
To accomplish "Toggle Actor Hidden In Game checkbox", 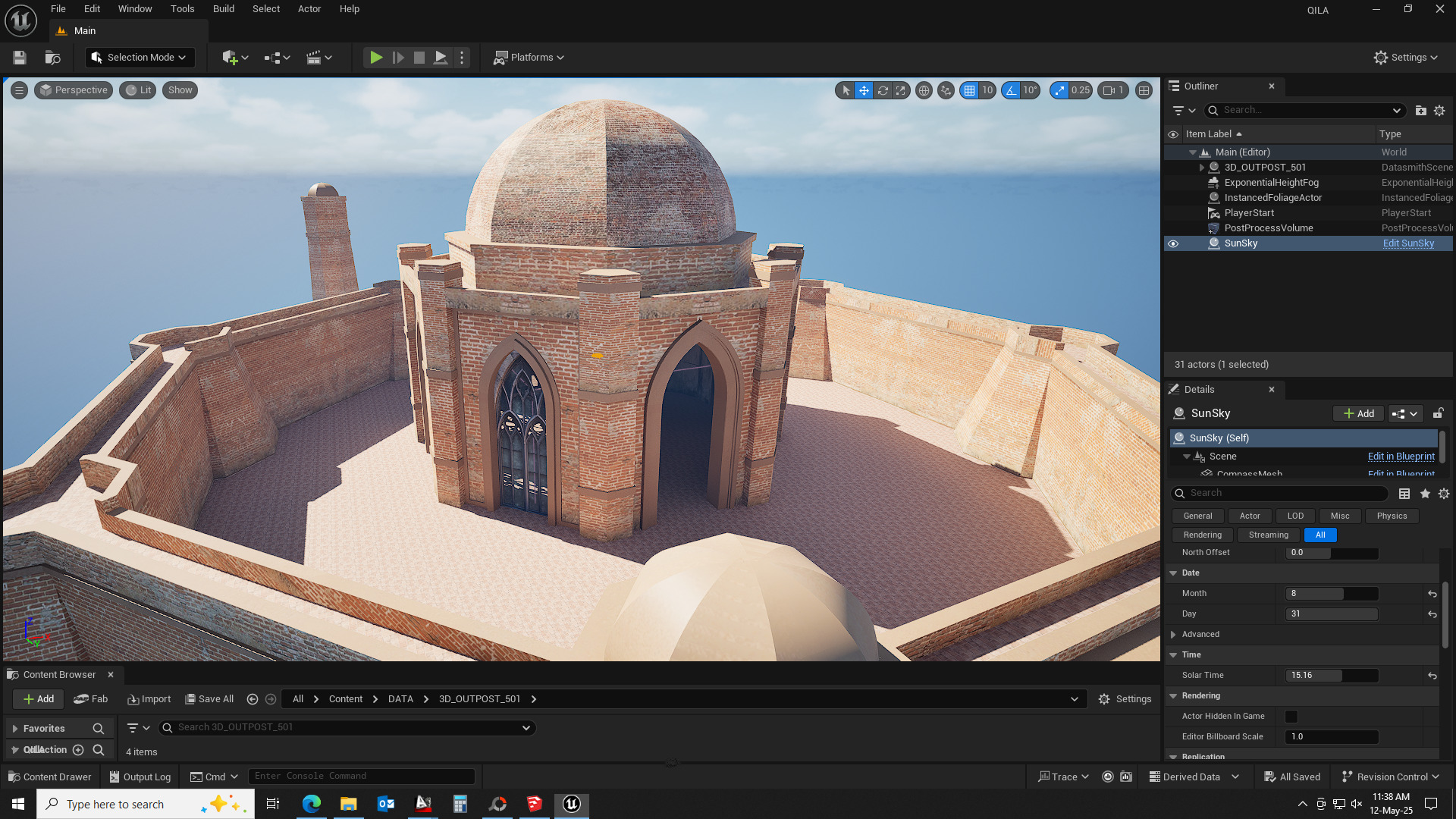I will [1291, 717].
